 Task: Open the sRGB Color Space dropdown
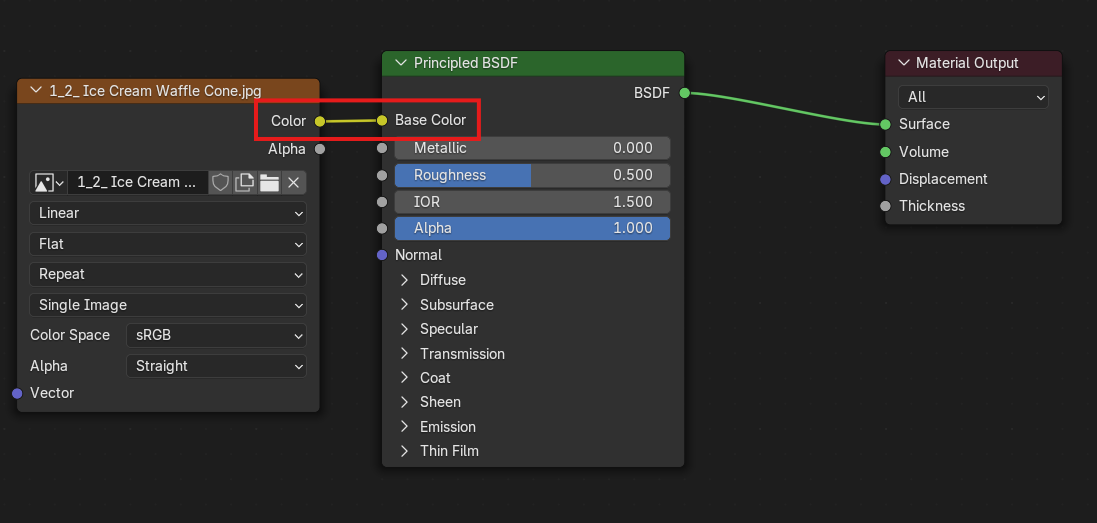coord(216,335)
